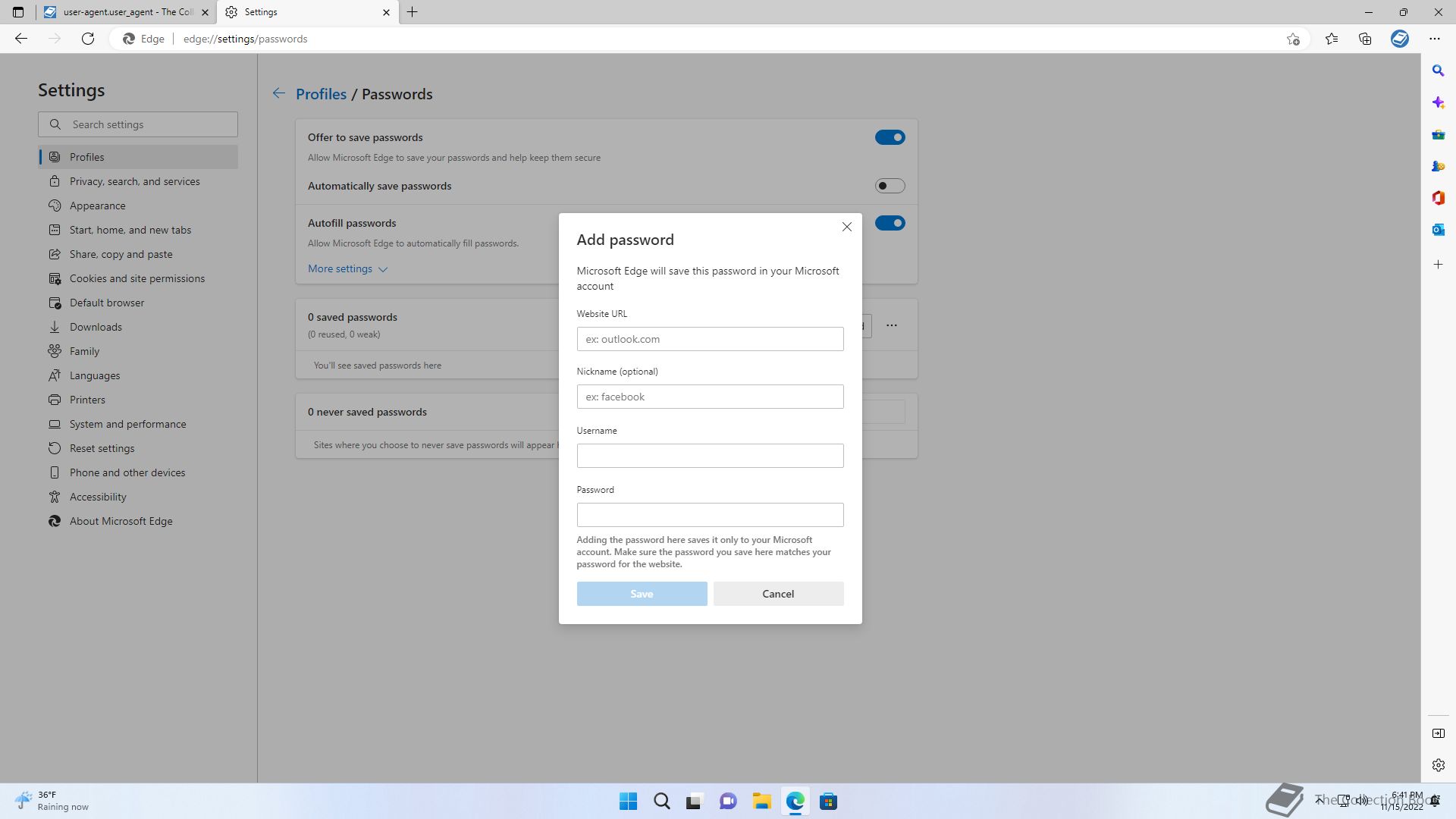The image size is (1456, 819).
Task: Open sidebar settings gear icon
Action: coord(1439,765)
